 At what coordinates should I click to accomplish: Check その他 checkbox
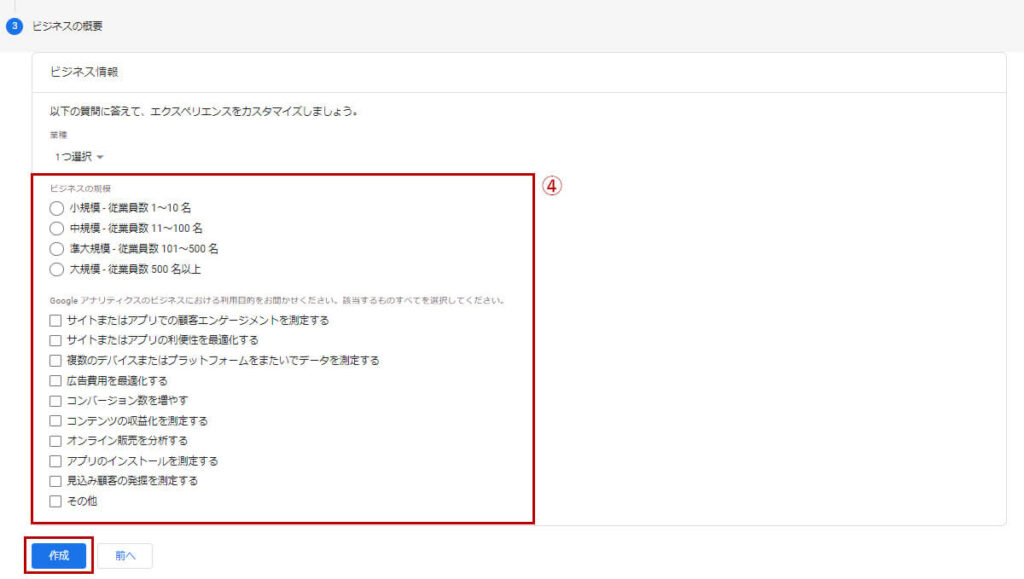(56, 501)
